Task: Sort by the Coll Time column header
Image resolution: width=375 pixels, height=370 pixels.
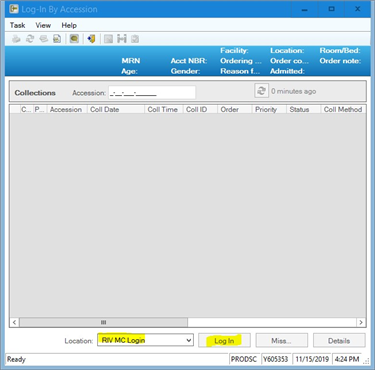Action: (164, 109)
